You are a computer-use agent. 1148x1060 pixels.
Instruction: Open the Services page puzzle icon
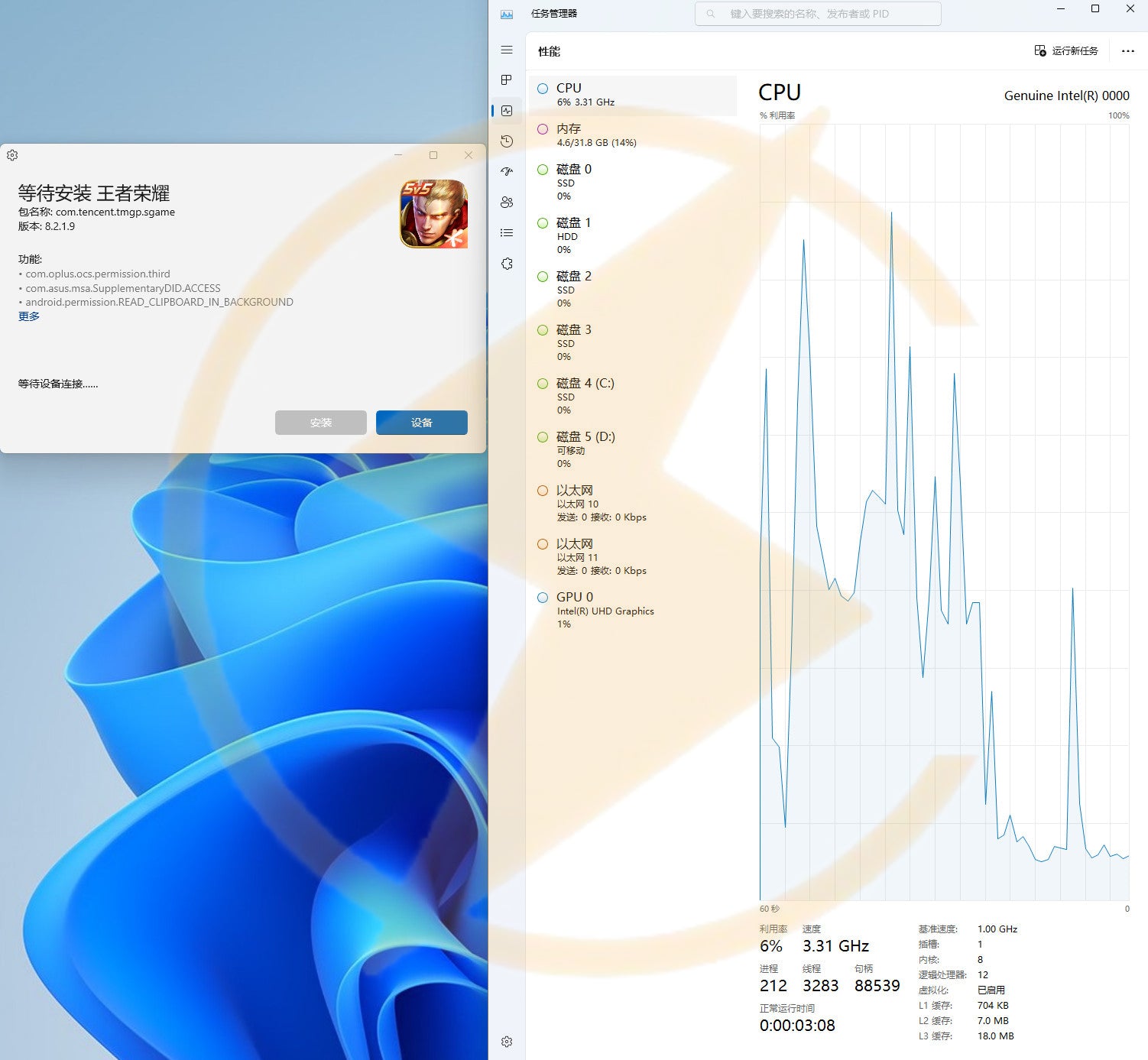point(506,264)
